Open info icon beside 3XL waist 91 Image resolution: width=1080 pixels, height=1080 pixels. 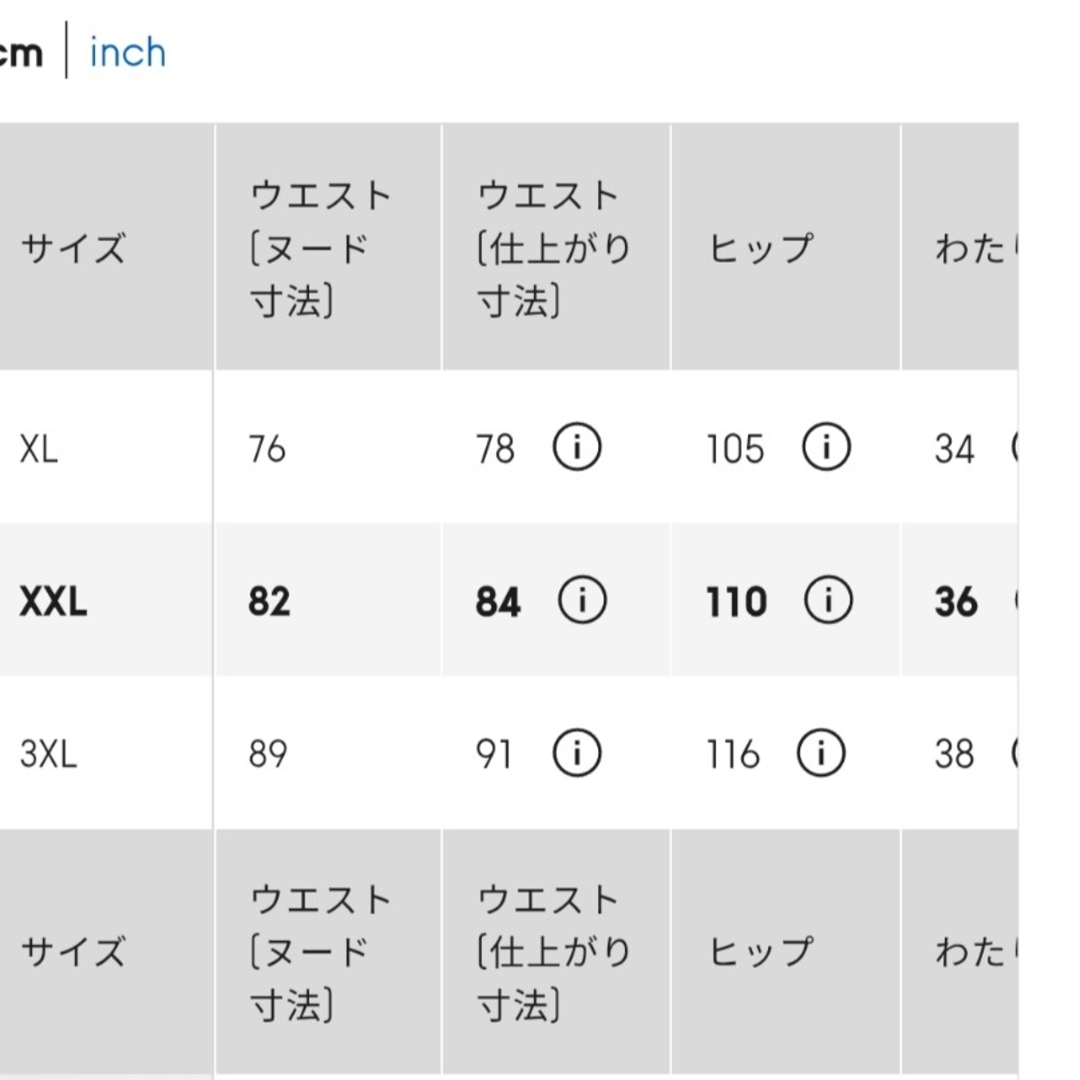(577, 752)
